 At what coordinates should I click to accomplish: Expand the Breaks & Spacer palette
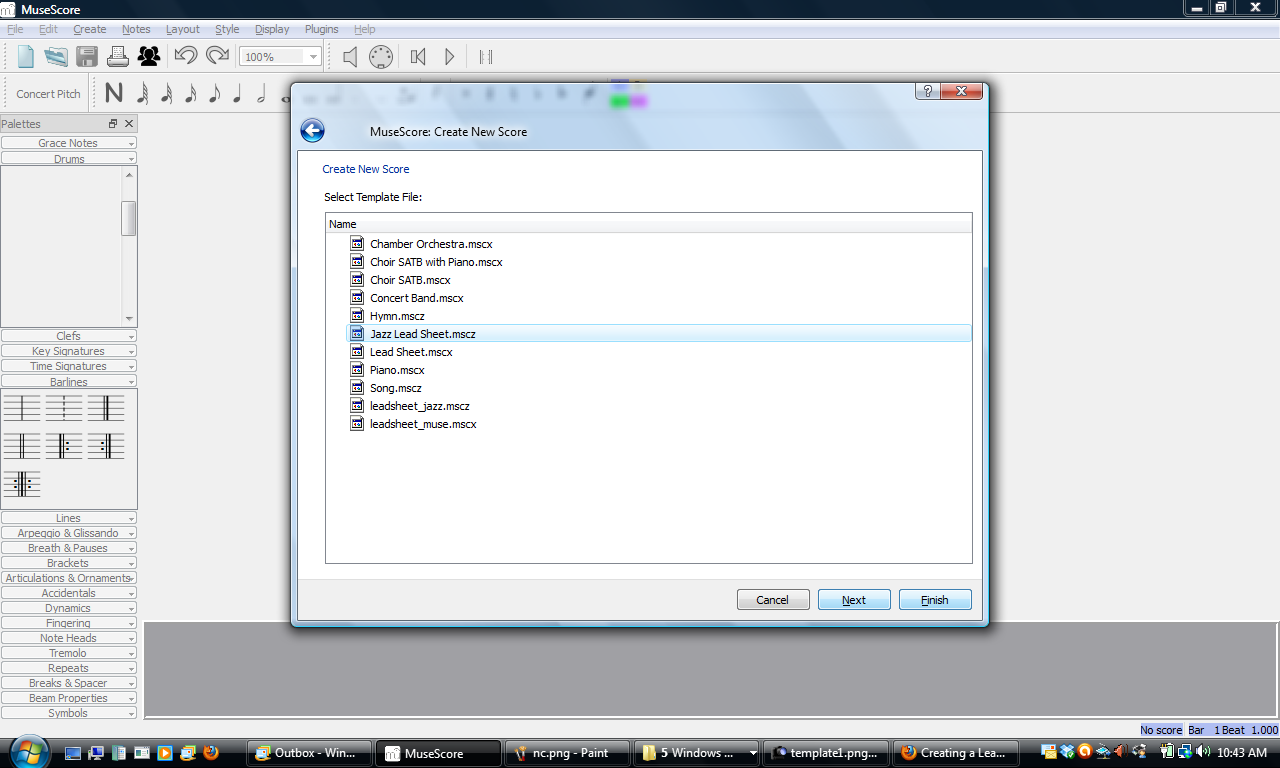pos(69,683)
